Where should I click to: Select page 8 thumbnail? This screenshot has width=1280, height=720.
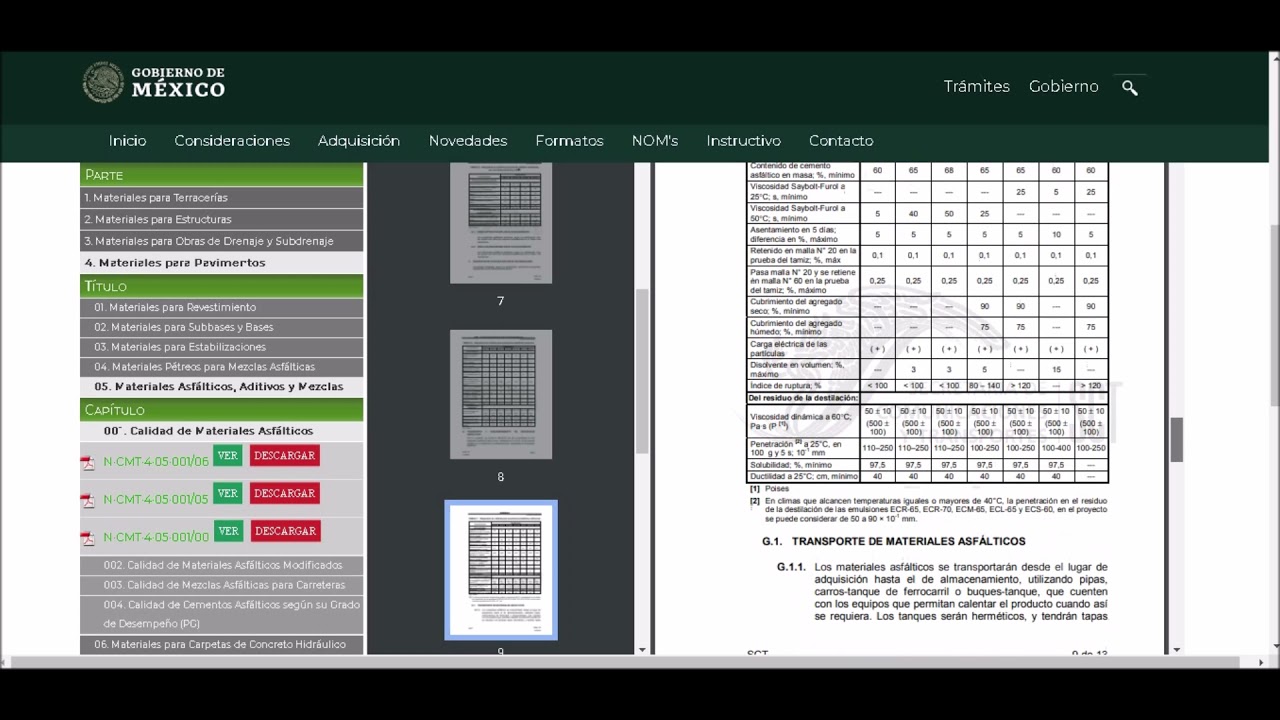tap(500, 394)
